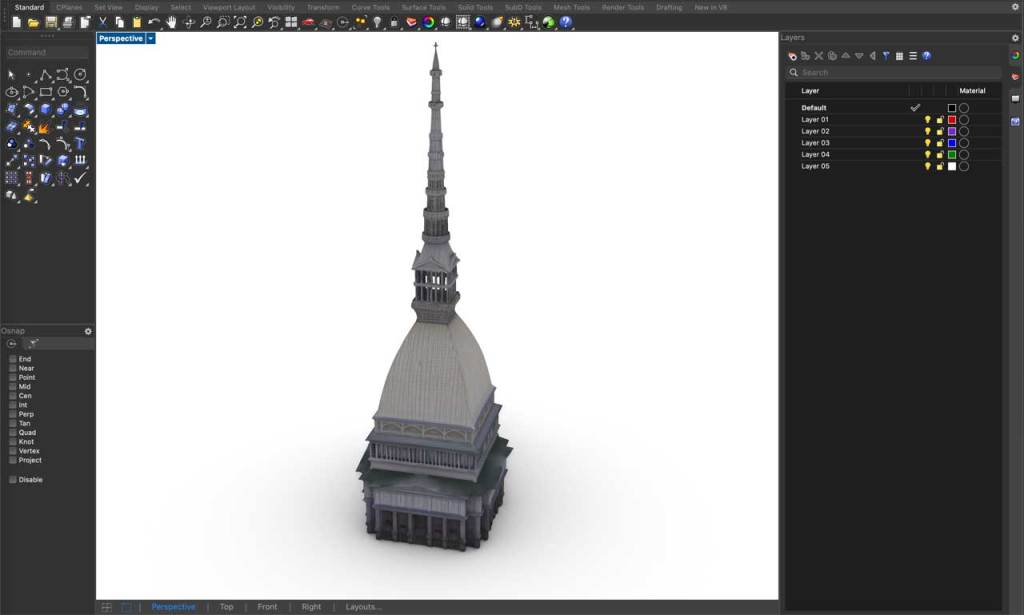
Task: Open the Layouts button at bottom
Action: pyautogui.click(x=363, y=606)
